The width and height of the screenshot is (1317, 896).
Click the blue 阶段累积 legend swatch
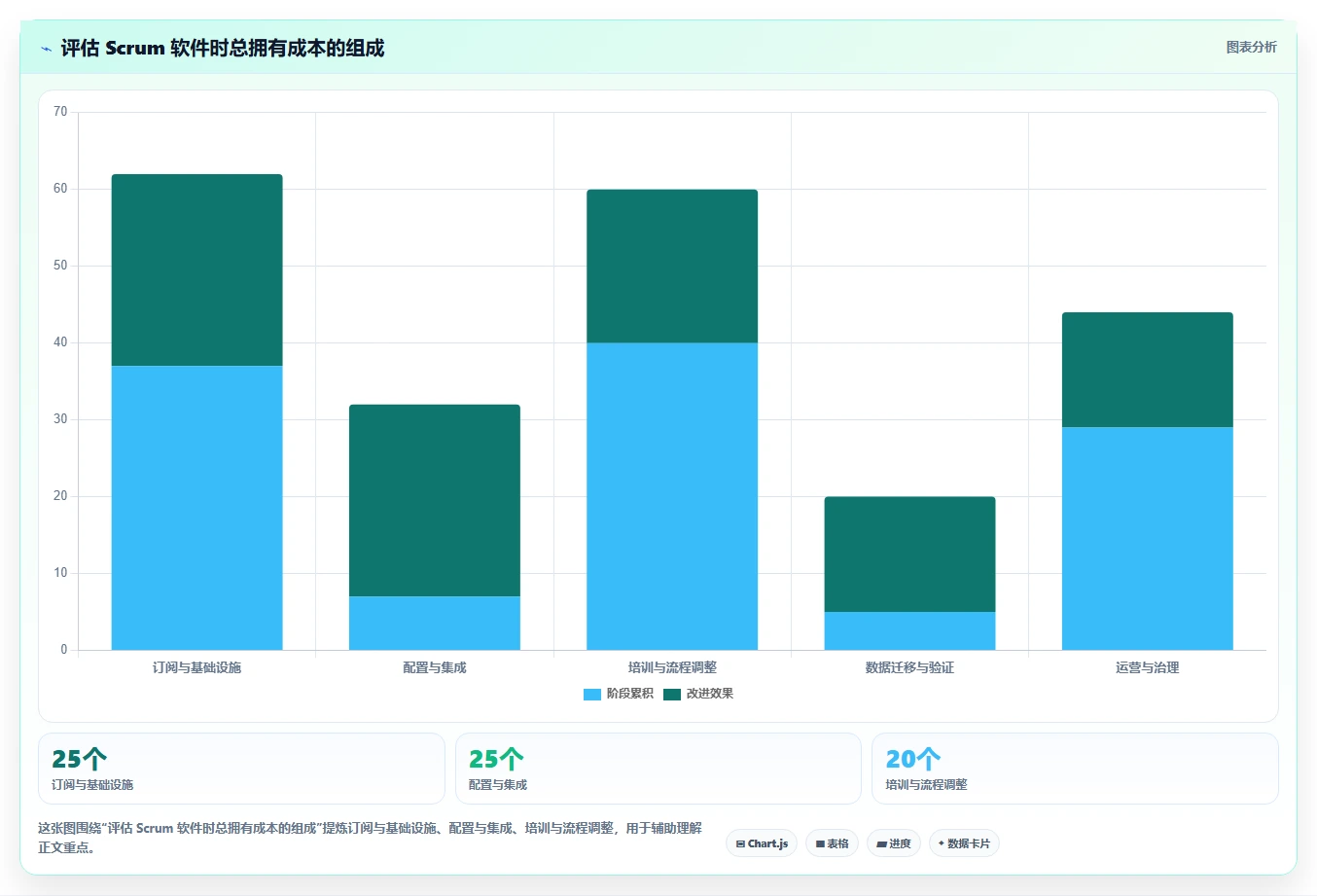pos(592,694)
